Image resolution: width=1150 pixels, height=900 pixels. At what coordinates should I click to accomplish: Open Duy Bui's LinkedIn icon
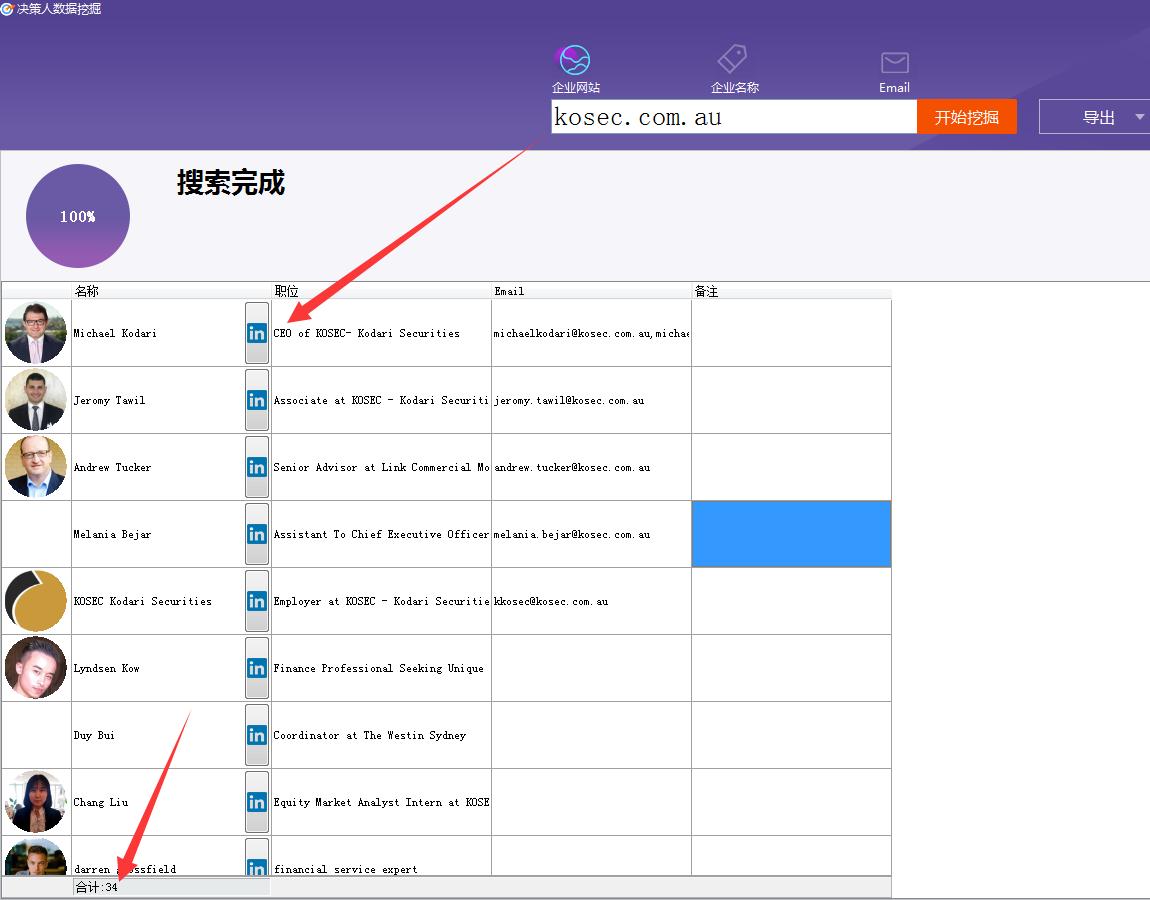[x=257, y=735]
